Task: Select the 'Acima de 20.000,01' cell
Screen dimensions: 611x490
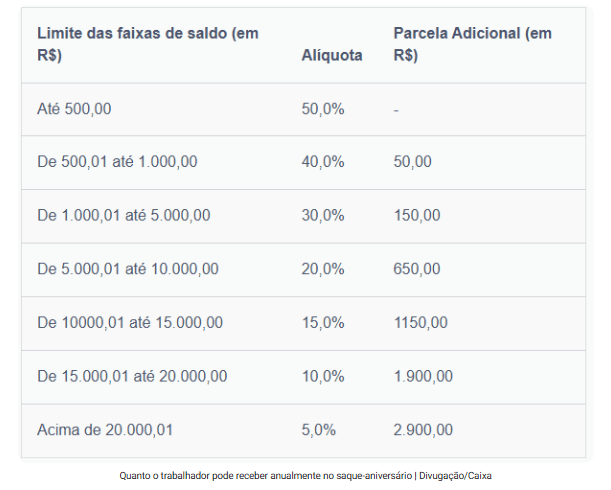Action: click(x=105, y=430)
